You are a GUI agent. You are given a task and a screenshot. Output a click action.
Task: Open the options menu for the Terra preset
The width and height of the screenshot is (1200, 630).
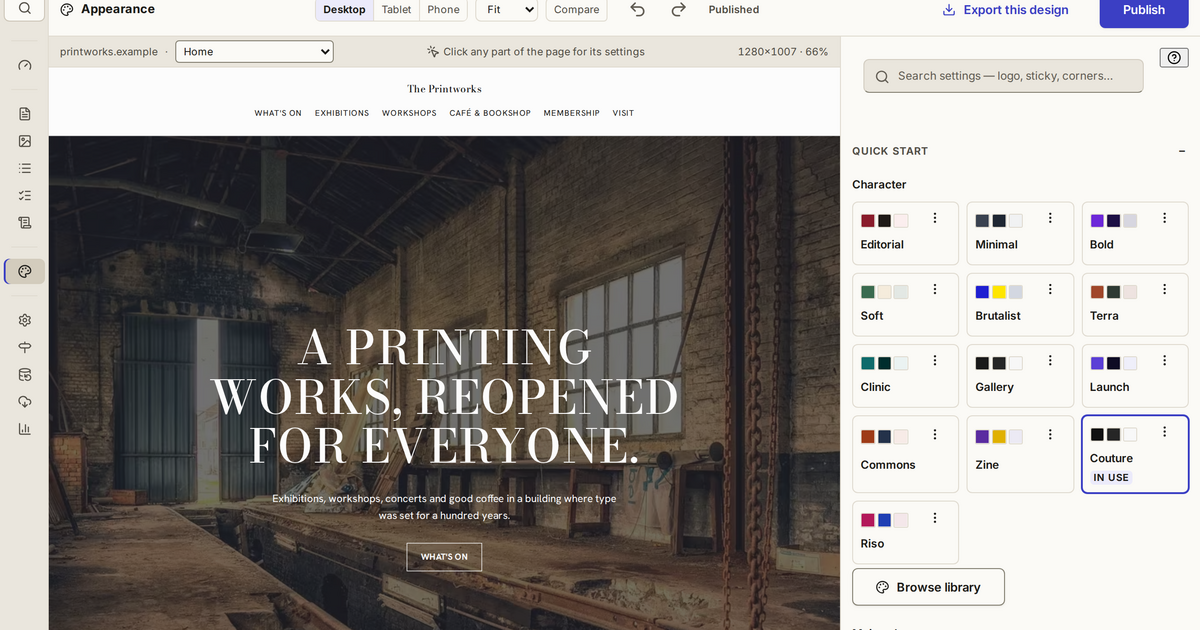click(x=1164, y=289)
